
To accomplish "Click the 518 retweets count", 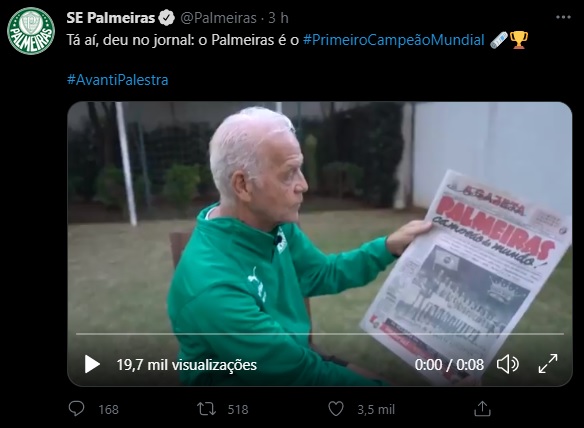I will tap(238, 409).
